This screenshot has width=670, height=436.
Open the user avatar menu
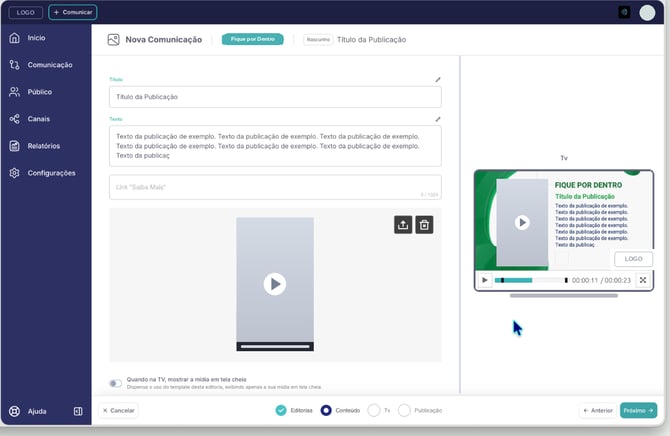pyautogui.click(x=647, y=13)
